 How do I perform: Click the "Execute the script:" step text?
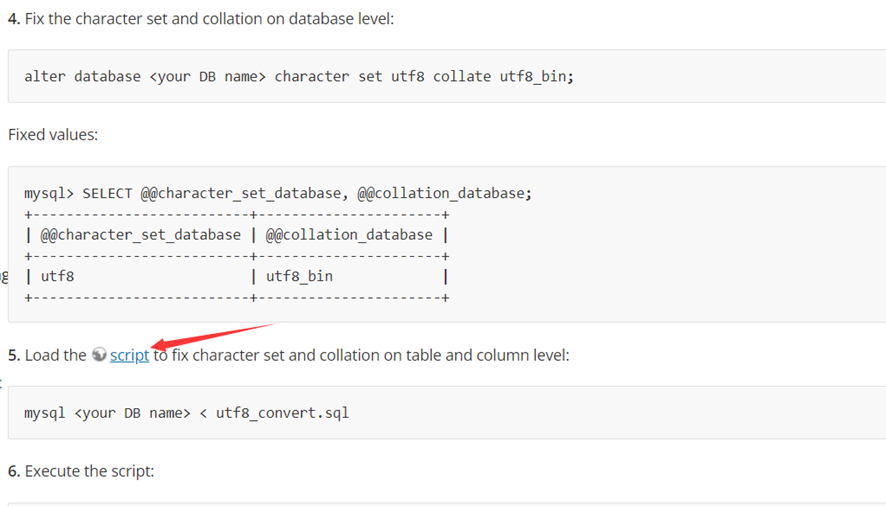(x=89, y=470)
